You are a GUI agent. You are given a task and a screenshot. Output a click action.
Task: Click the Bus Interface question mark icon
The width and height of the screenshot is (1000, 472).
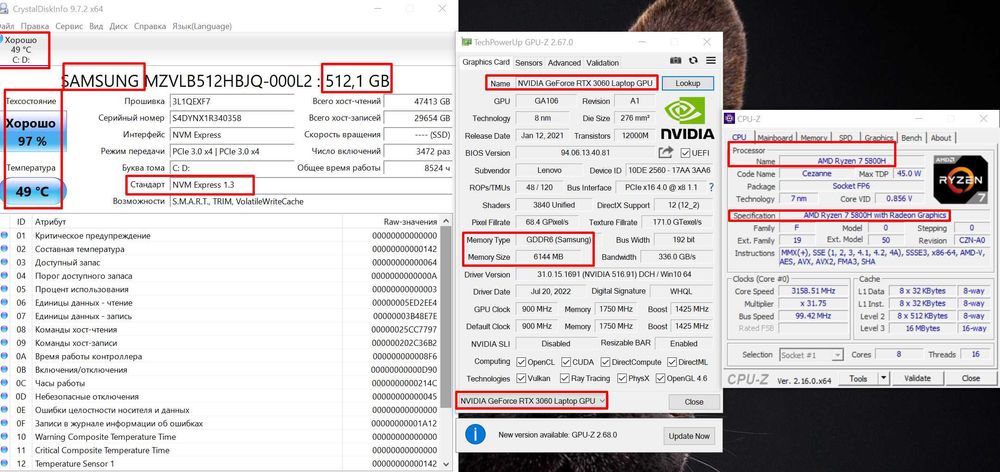coord(711,188)
